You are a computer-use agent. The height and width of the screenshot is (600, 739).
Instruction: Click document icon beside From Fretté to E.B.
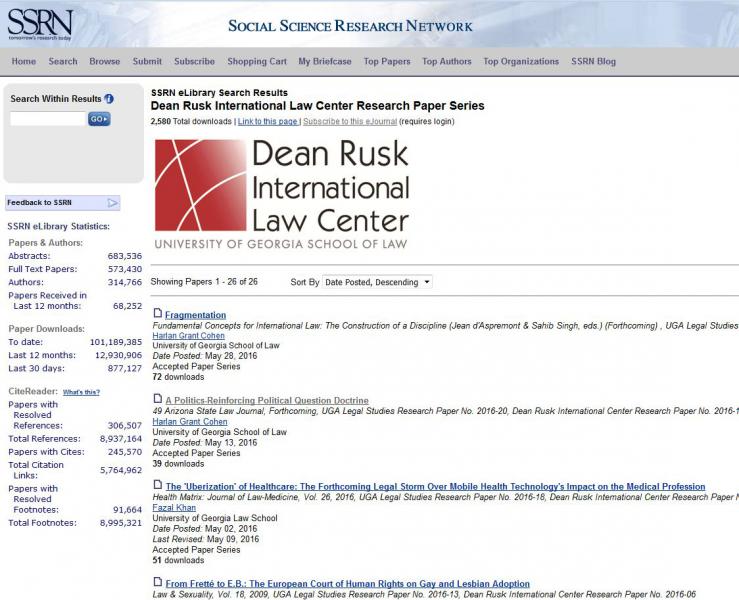(x=157, y=583)
